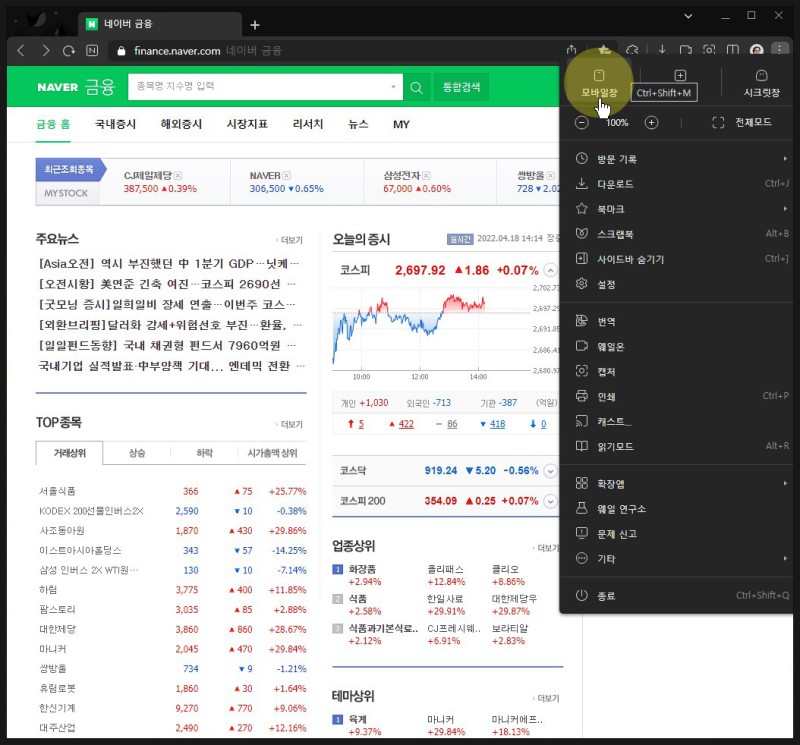This screenshot has height=745, width=800.
Task: Toggle 사이드바 숨기기 in the menu
Action: (x=677, y=259)
